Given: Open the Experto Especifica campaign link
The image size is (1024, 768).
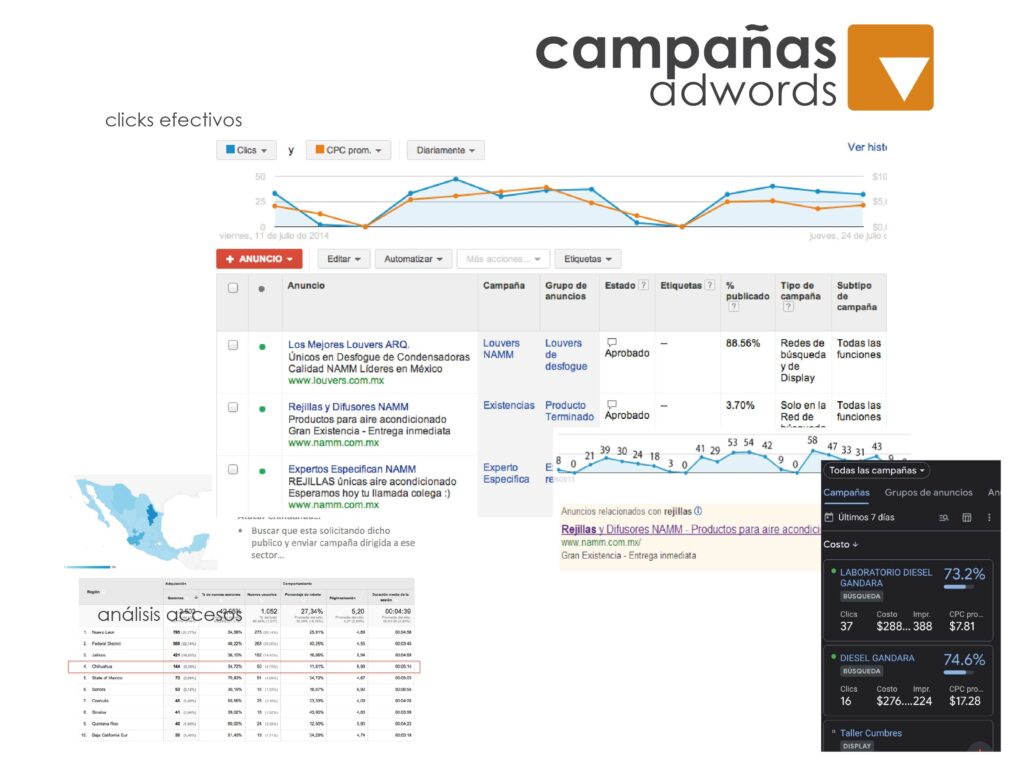Looking at the screenshot, I should (506, 473).
